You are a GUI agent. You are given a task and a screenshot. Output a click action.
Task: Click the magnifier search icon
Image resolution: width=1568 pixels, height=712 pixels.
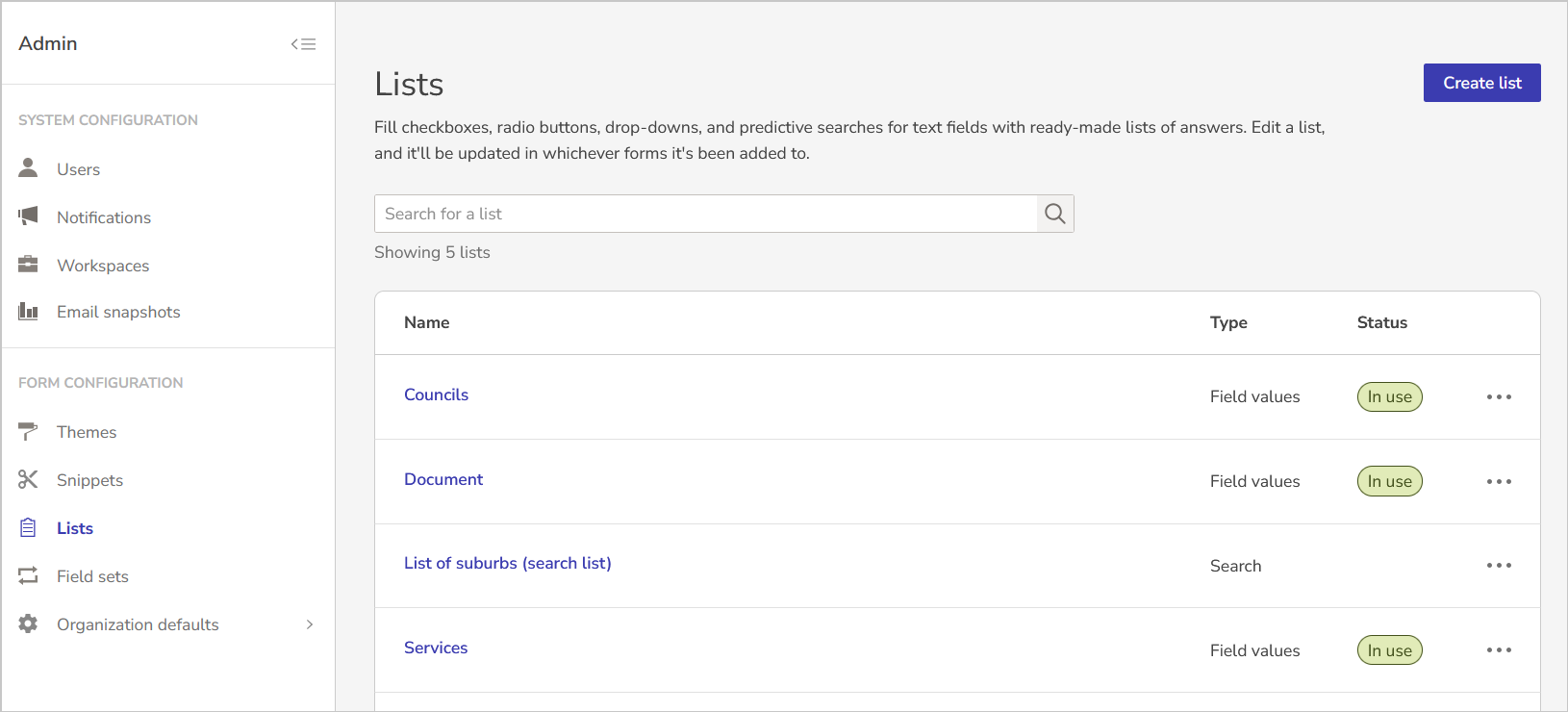(x=1055, y=214)
